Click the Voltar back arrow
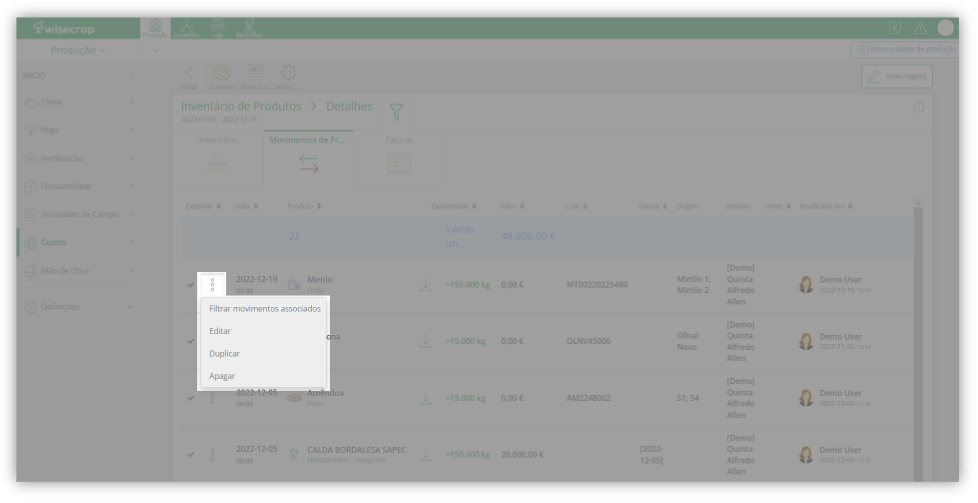Image resolution: width=978 pixels, height=503 pixels. (x=189, y=77)
